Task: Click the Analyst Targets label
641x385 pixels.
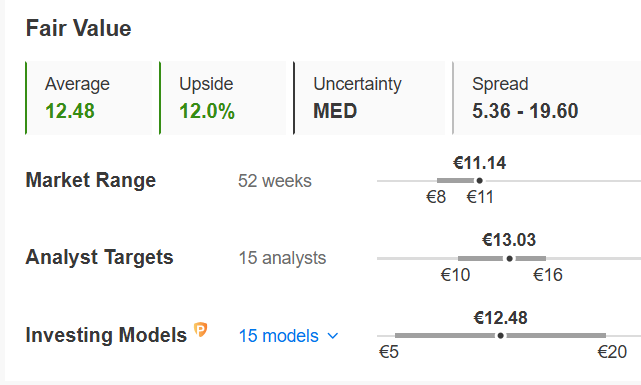Action: tap(99, 257)
